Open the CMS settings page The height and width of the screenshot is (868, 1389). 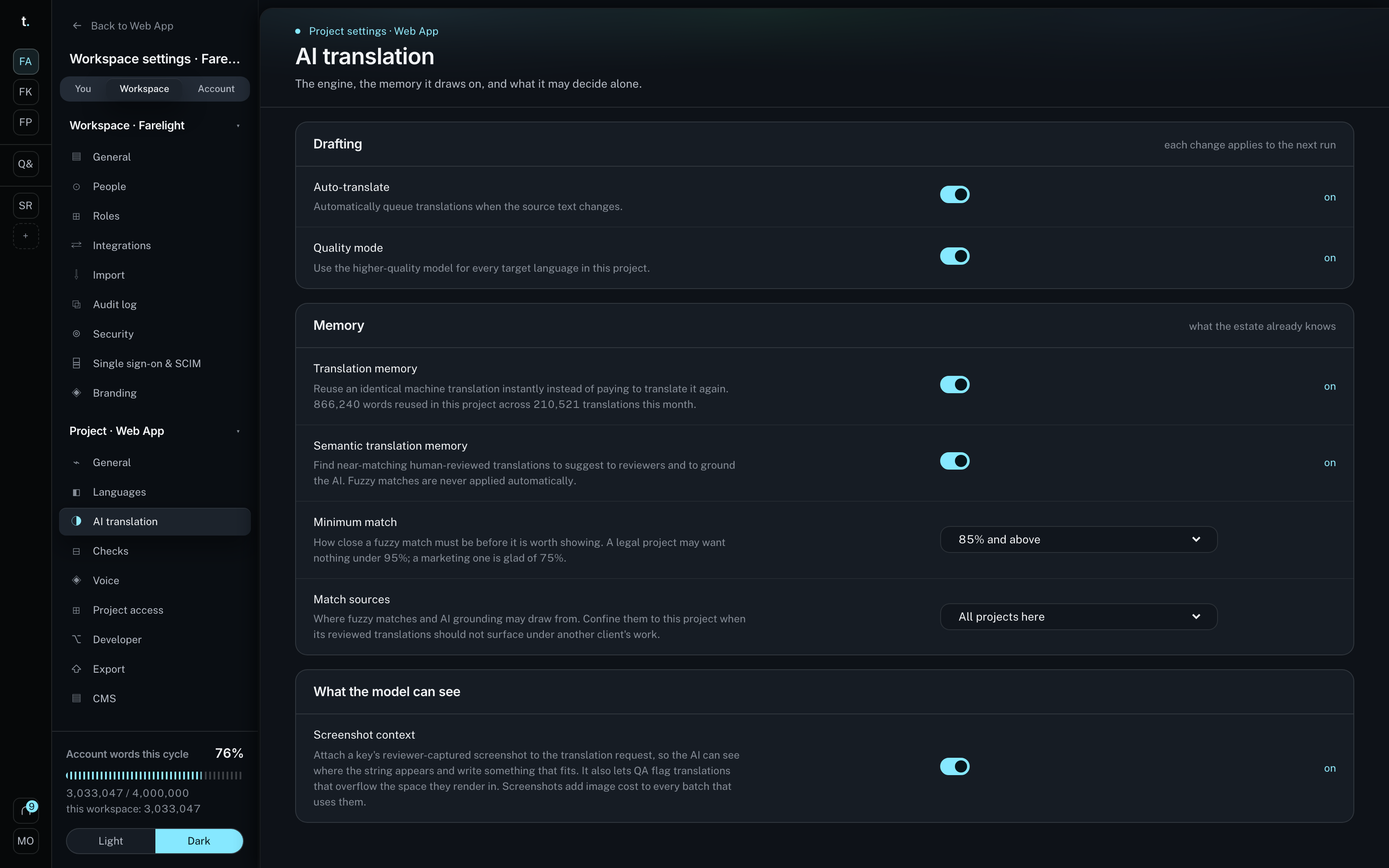155,699
